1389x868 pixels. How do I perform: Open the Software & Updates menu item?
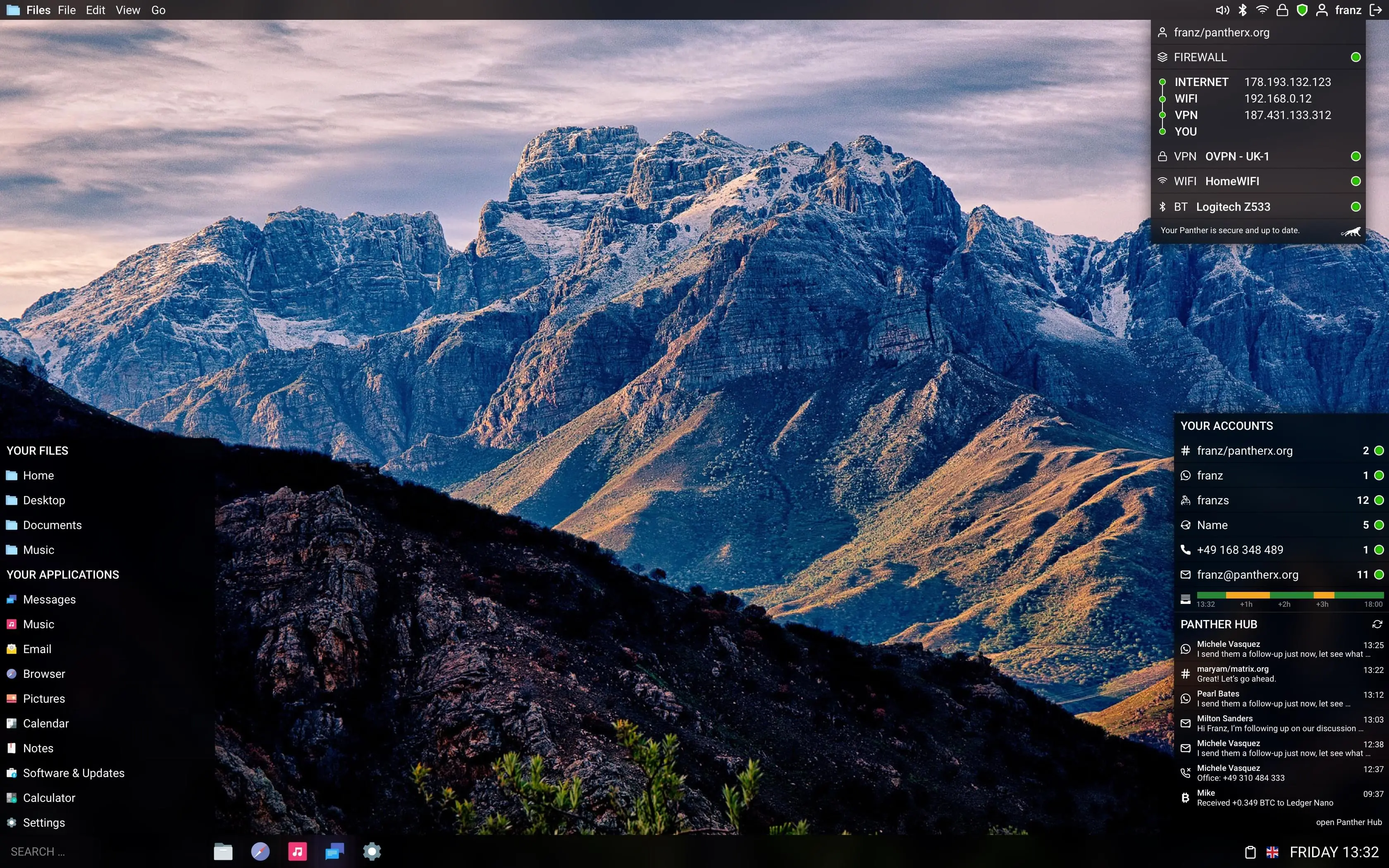point(74,773)
